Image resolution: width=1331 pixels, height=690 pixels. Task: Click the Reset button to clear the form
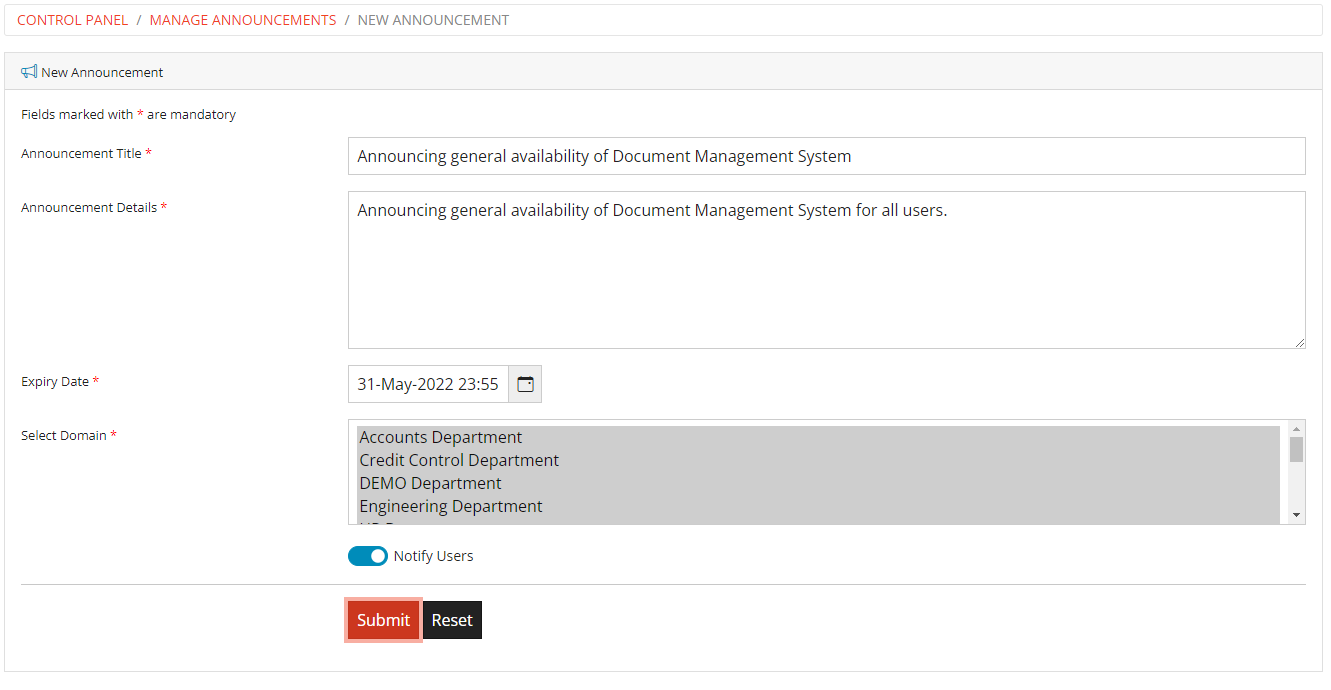tap(452, 620)
